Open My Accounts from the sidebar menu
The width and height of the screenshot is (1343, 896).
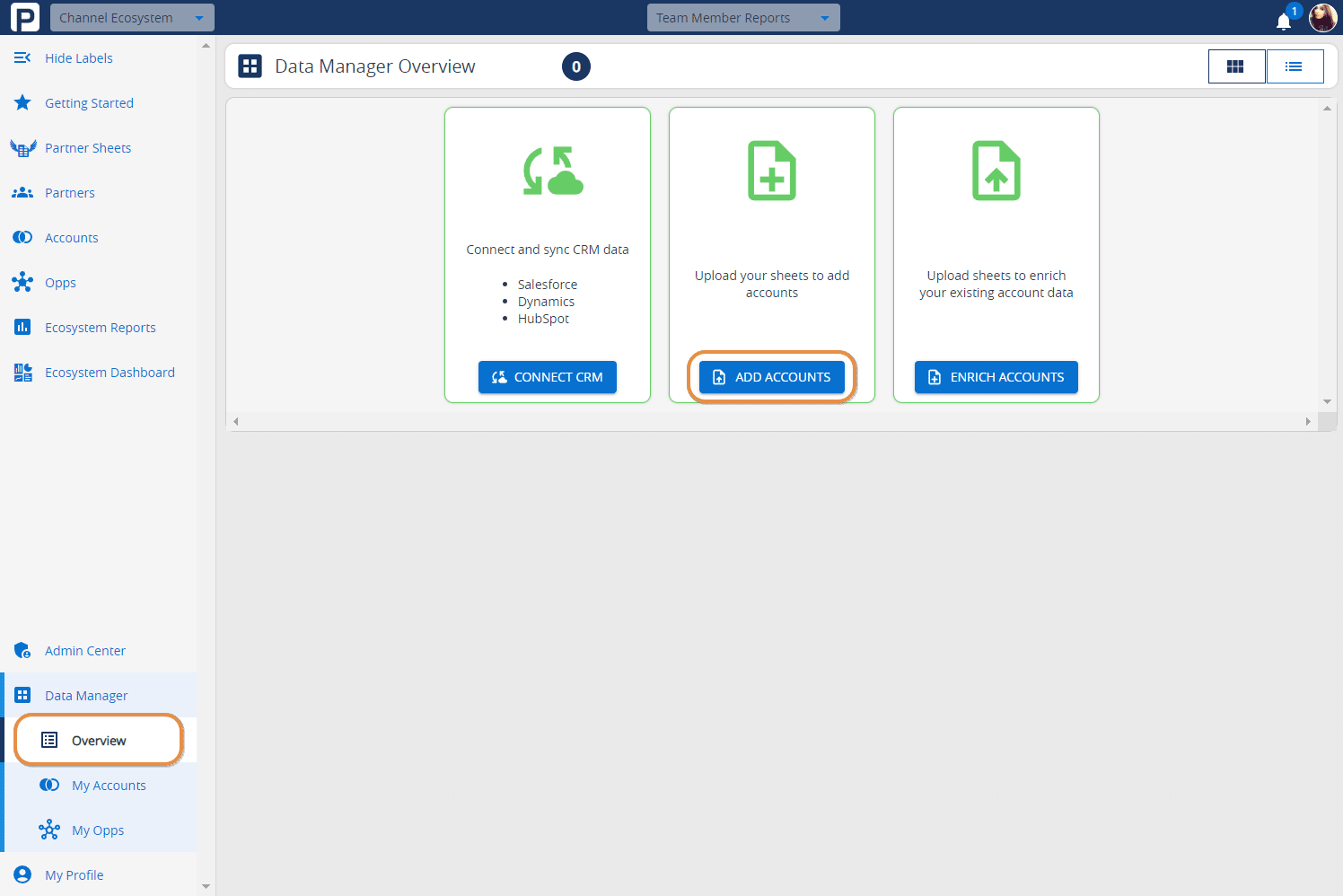click(109, 785)
